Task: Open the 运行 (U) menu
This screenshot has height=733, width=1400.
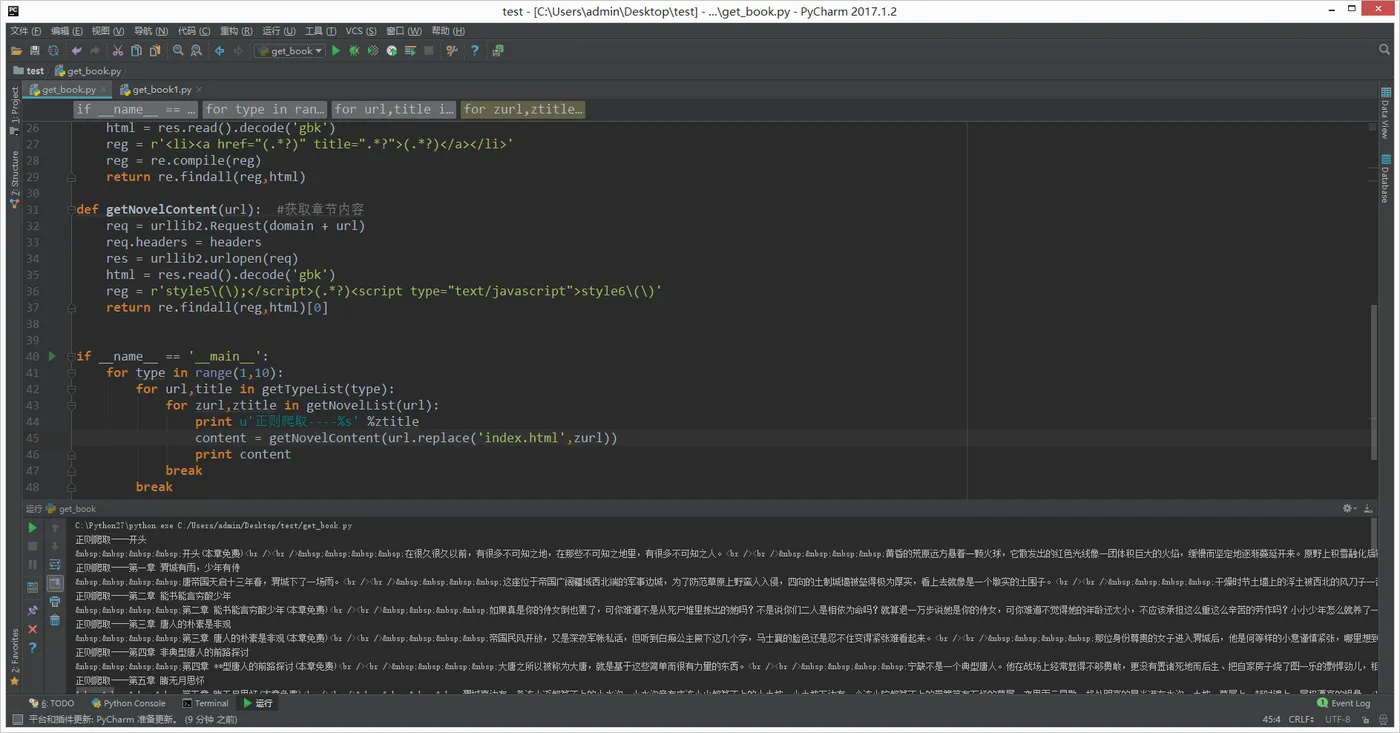Action: pos(279,31)
